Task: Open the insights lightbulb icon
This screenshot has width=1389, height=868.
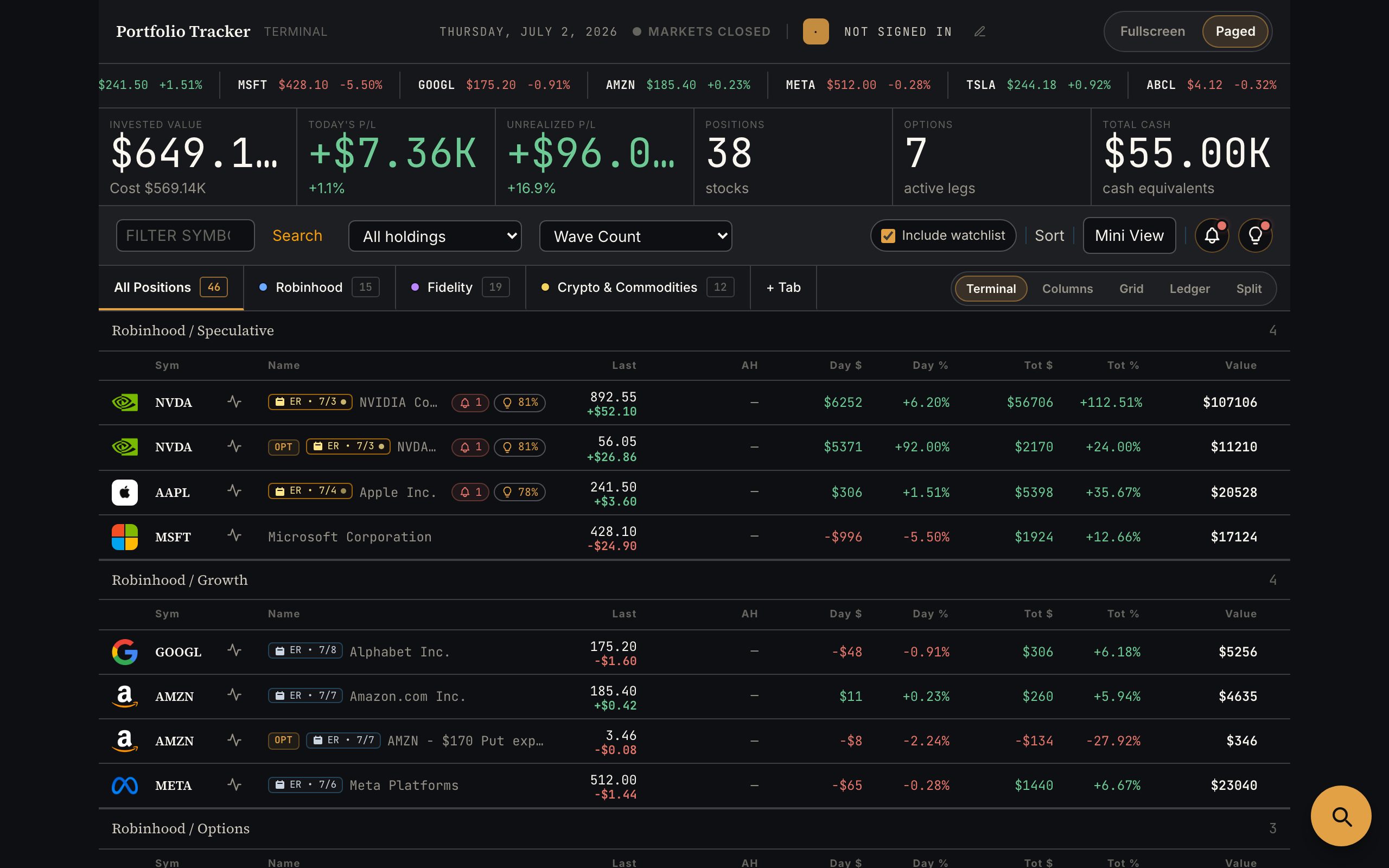Action: tap(1256, 235)
